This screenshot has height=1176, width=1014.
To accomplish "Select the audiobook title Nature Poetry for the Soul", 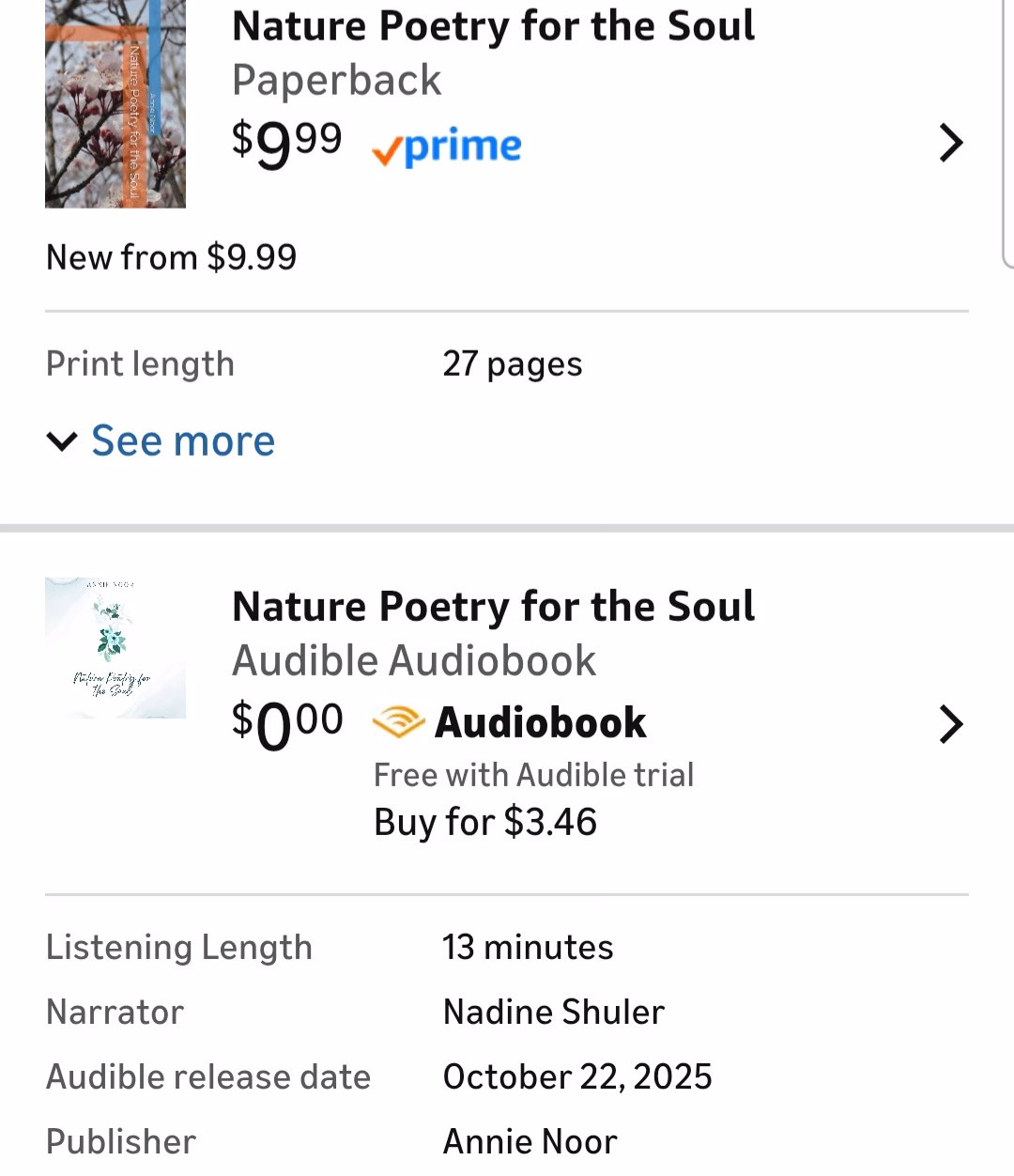I will pyautogui.click(x=493, y=607).
